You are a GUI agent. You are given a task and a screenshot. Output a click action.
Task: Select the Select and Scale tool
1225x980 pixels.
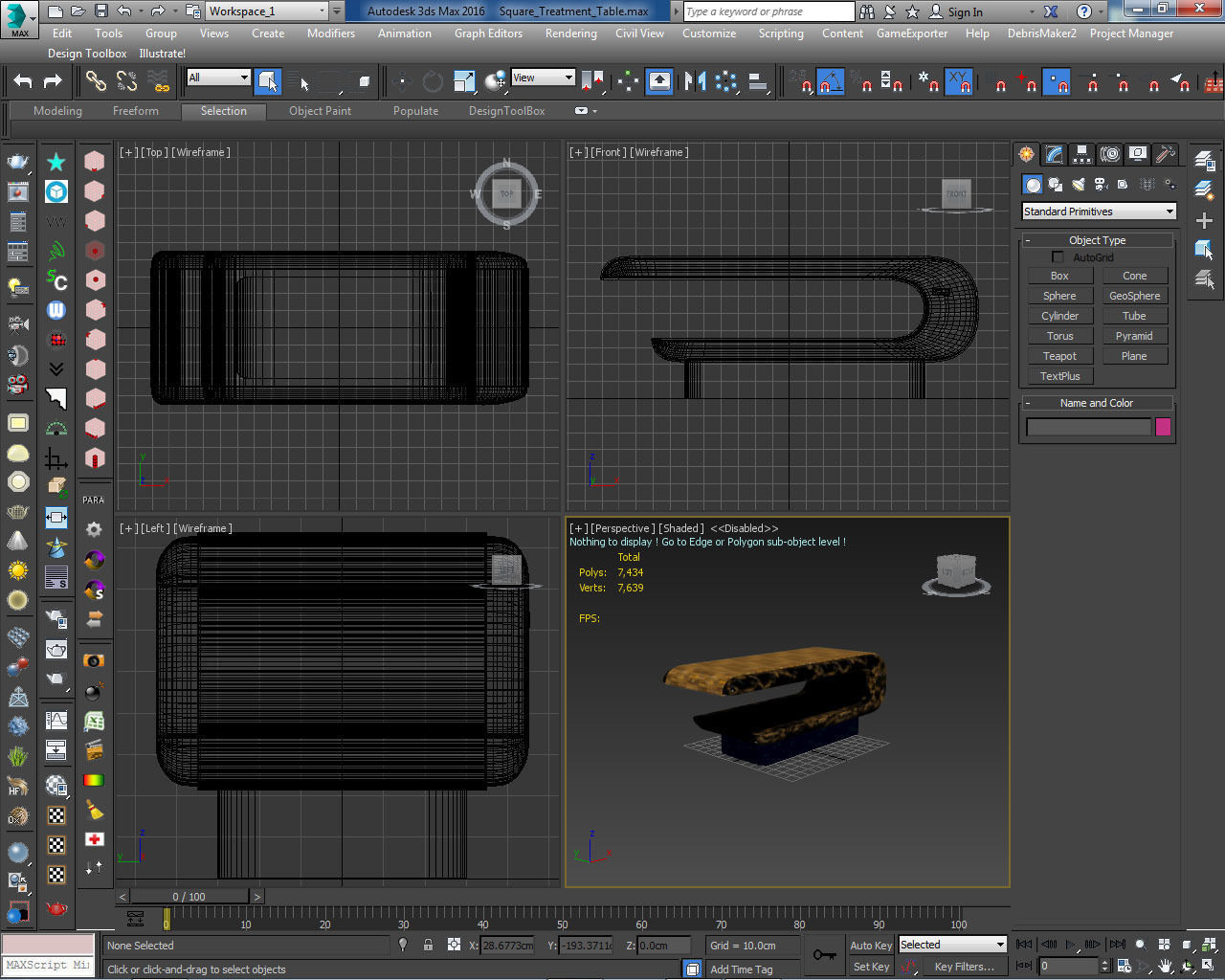click(464, 82)
